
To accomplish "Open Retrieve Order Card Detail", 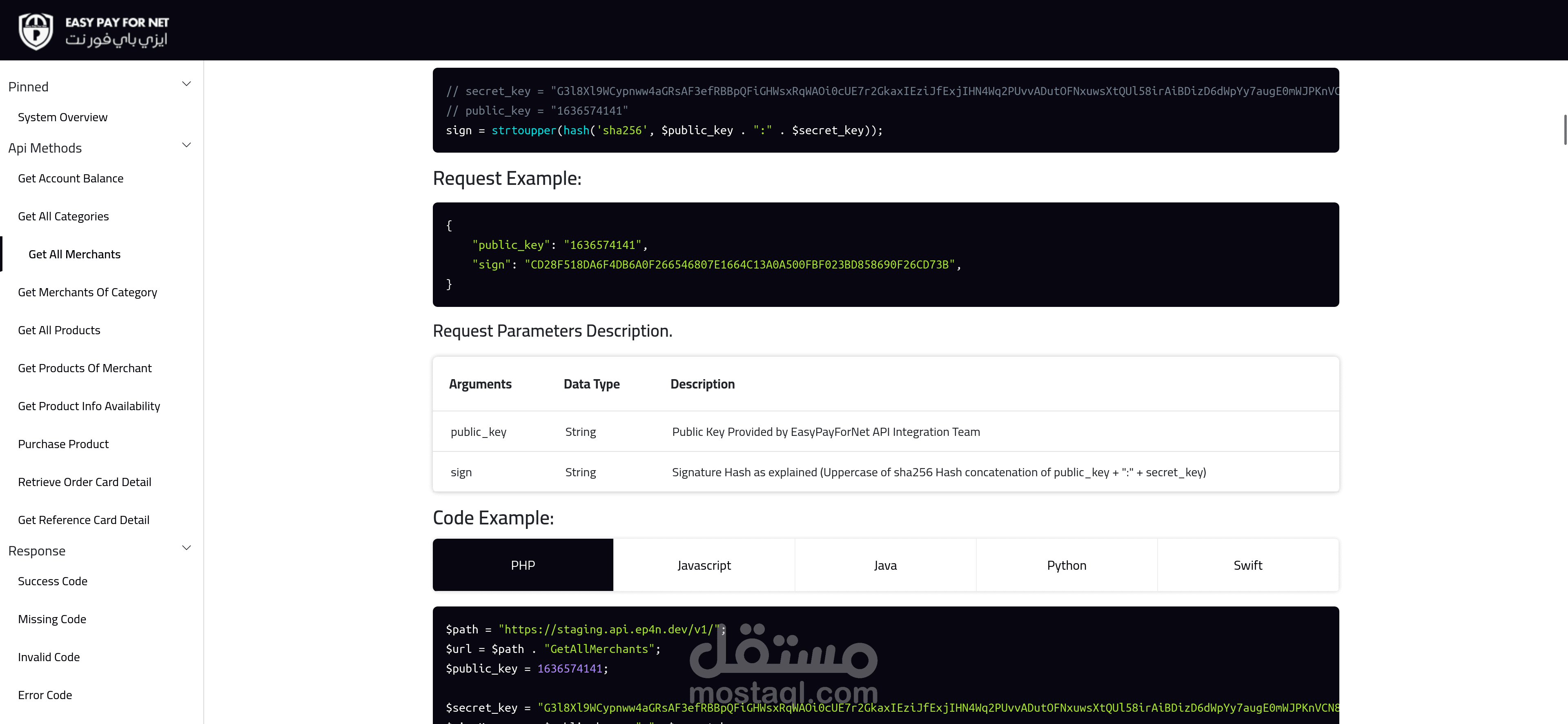I will pos(85,482).
